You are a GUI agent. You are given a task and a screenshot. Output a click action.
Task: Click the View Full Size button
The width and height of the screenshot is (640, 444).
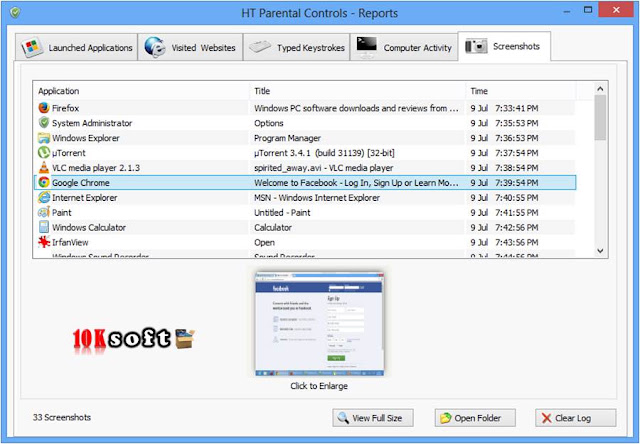coord(373,418)
